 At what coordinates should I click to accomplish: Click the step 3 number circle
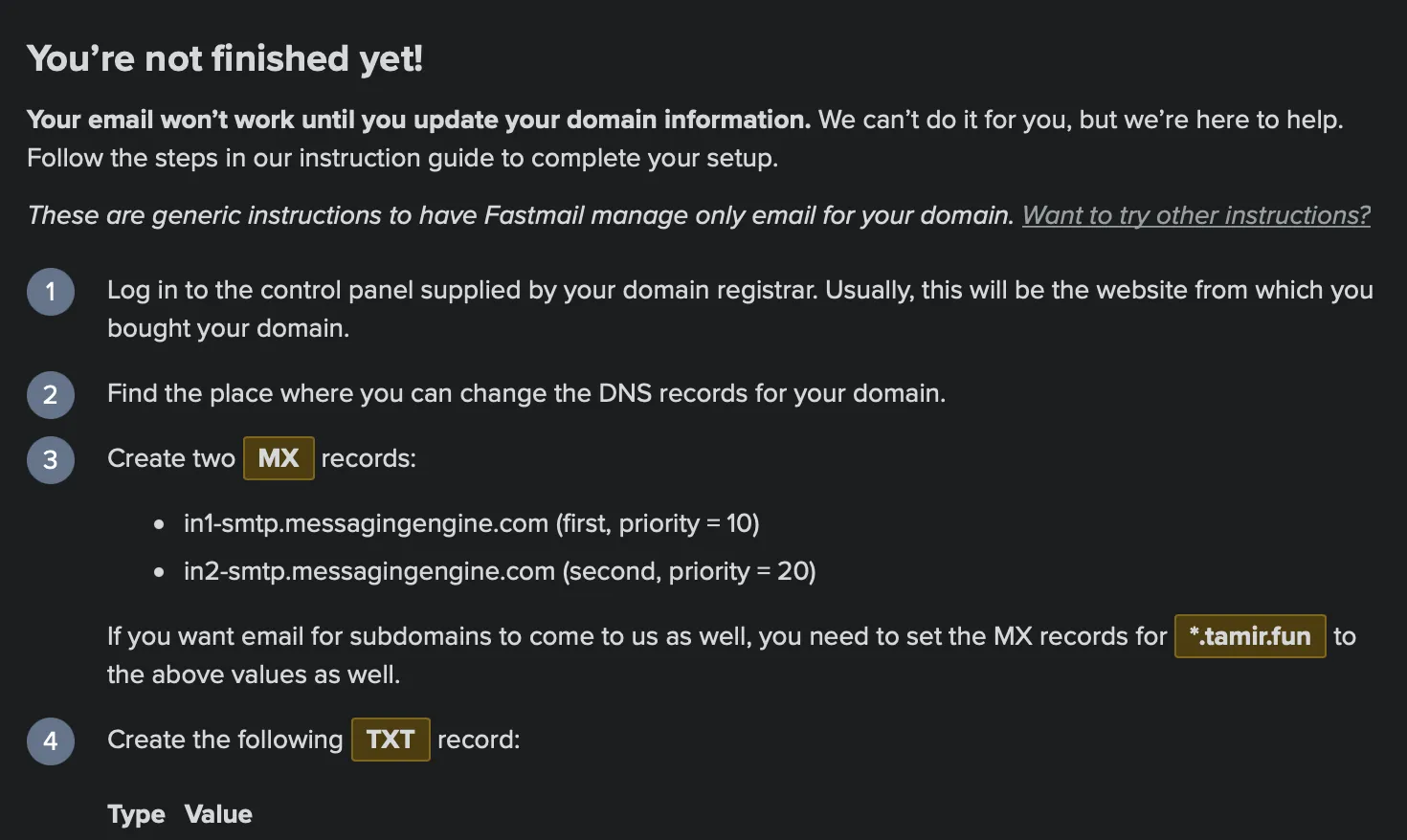click(x=51, y=460)
